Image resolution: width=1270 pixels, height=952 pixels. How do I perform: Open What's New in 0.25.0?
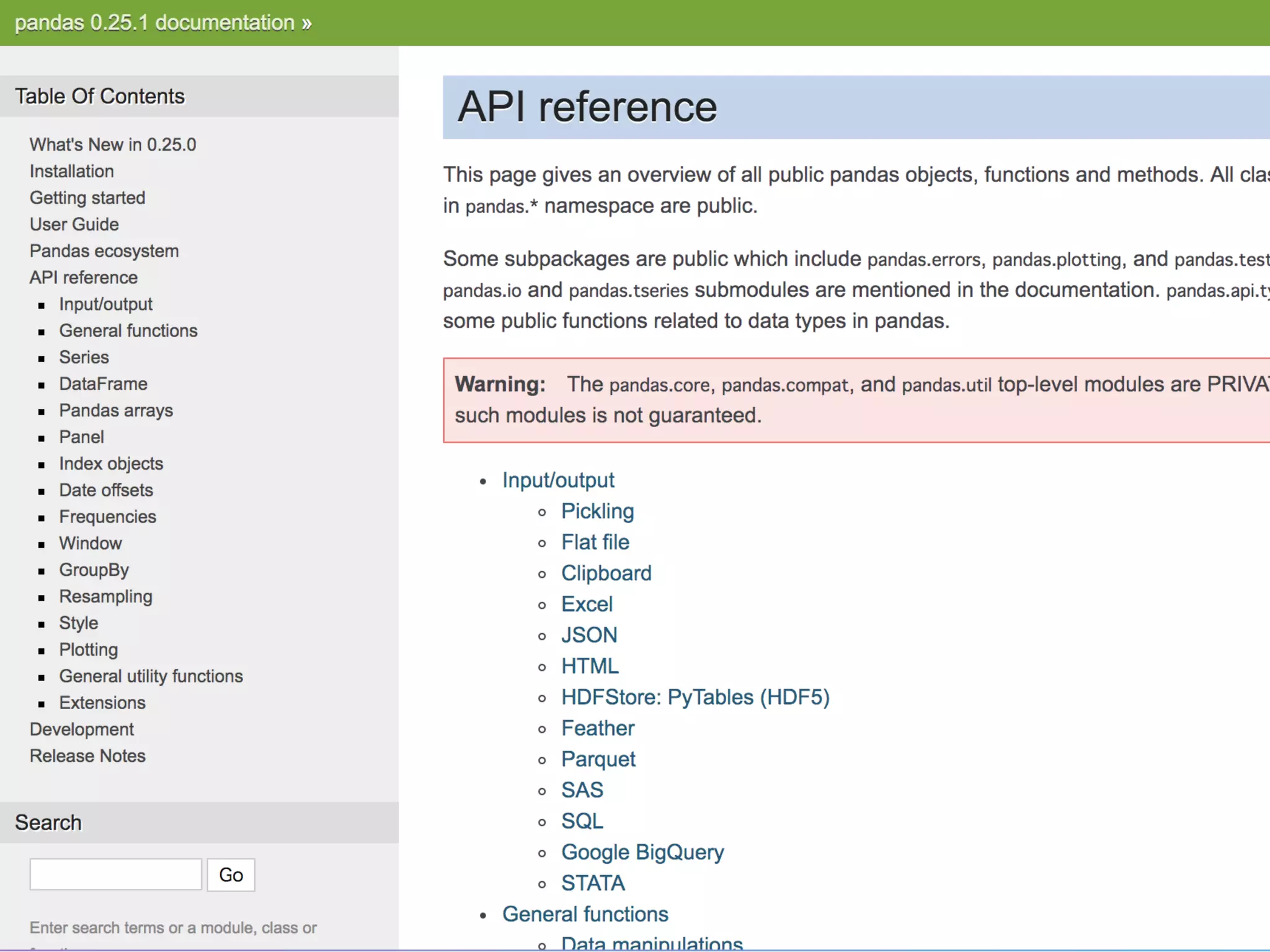[113, 144]
